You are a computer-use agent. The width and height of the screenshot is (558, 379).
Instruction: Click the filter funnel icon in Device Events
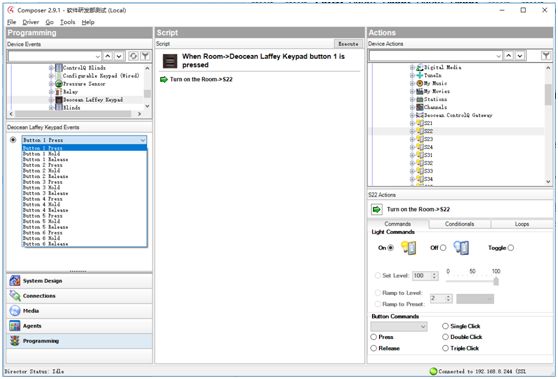coord(145,56)
